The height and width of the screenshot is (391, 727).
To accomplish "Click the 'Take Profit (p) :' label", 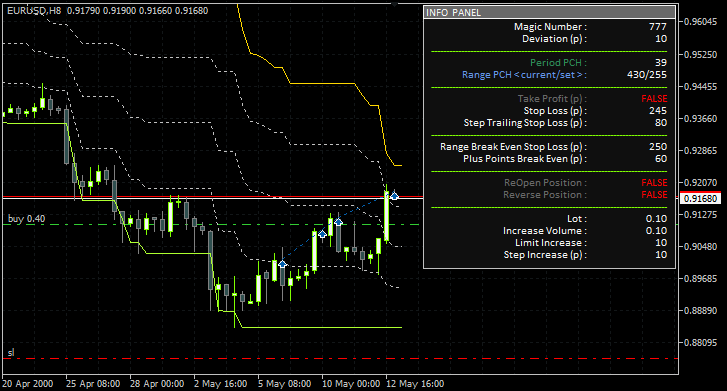I will 552,99.
